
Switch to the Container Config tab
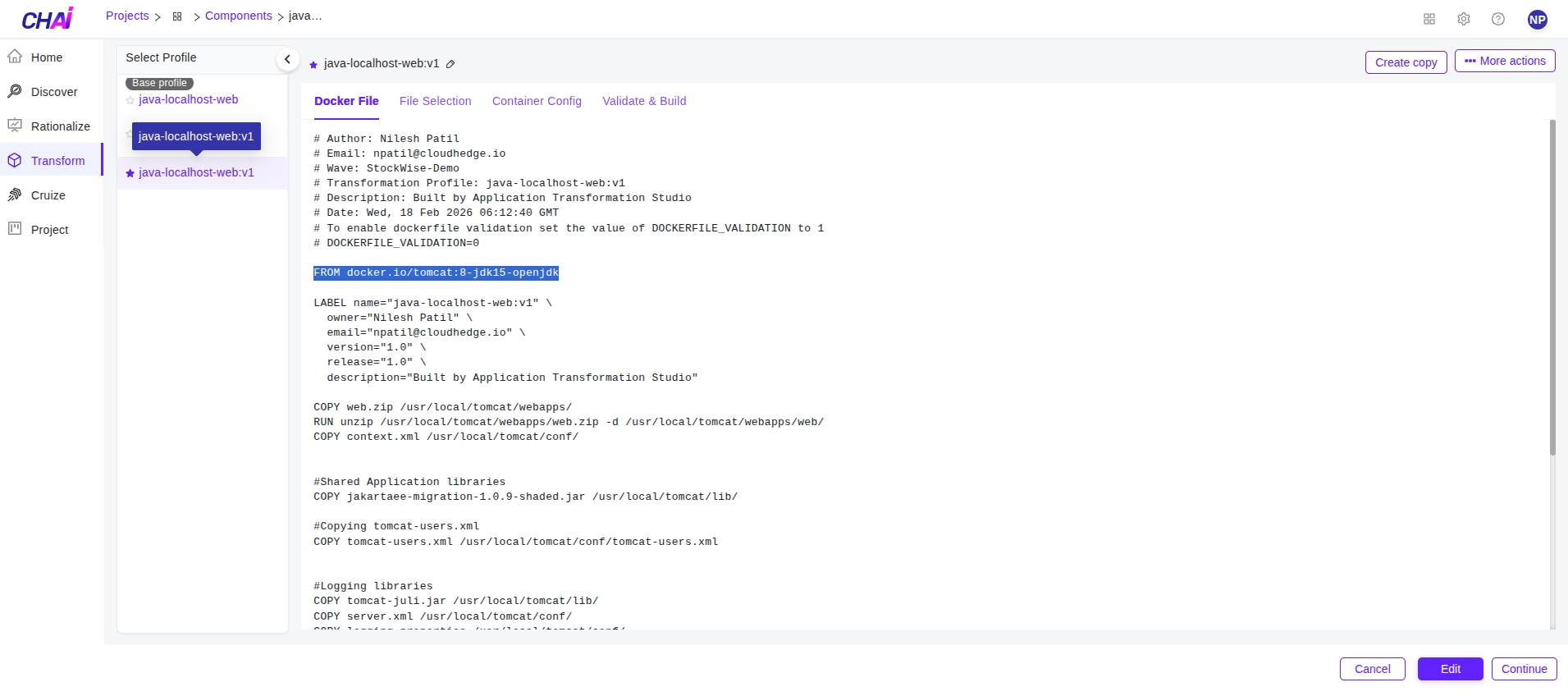537,101
